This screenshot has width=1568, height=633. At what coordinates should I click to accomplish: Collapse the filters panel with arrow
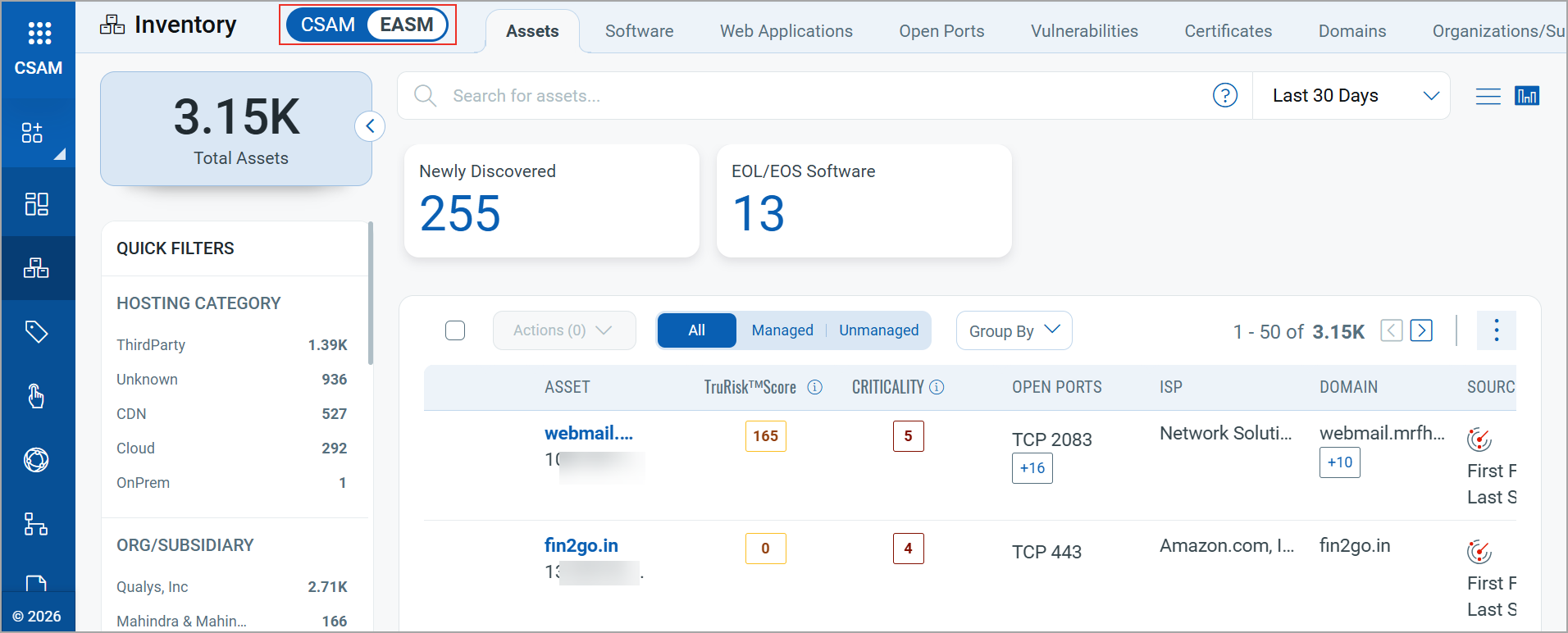pyautogui.click(x=370, y=126)
